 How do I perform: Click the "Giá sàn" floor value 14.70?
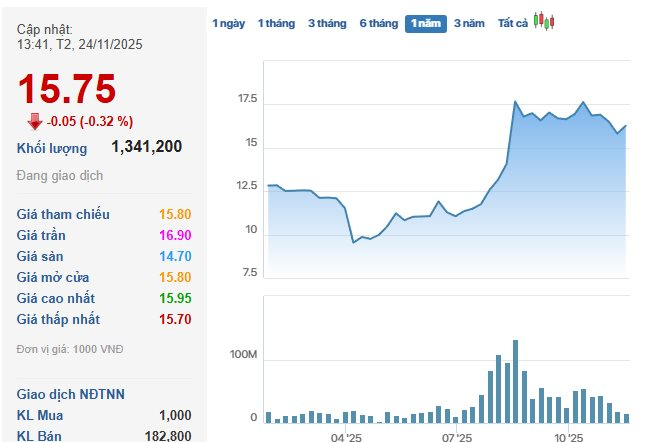click(174, 256)
